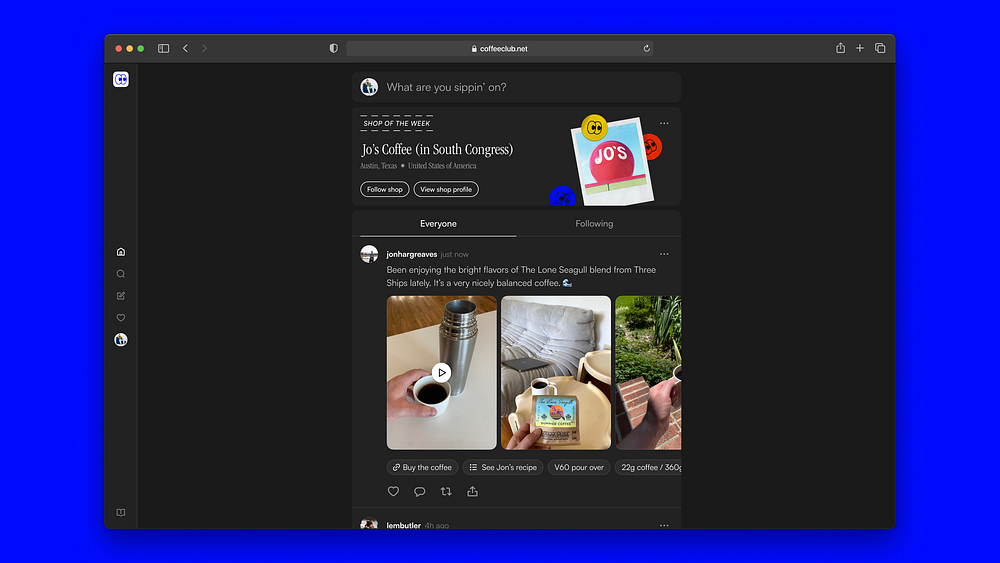Open the book icon at sidebar bottom
Image resolution: width=1000 pixels, height=563 pixels.
coord(121,513)
